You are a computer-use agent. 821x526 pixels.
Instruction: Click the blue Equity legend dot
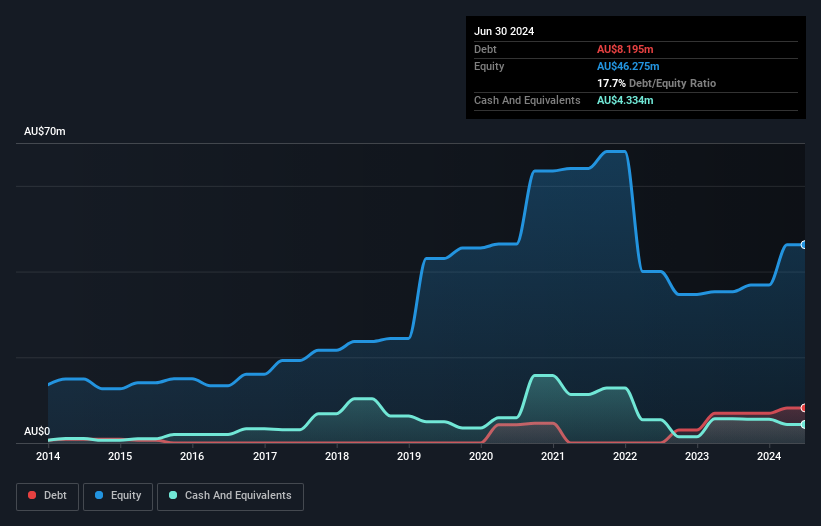click(99, 495)
